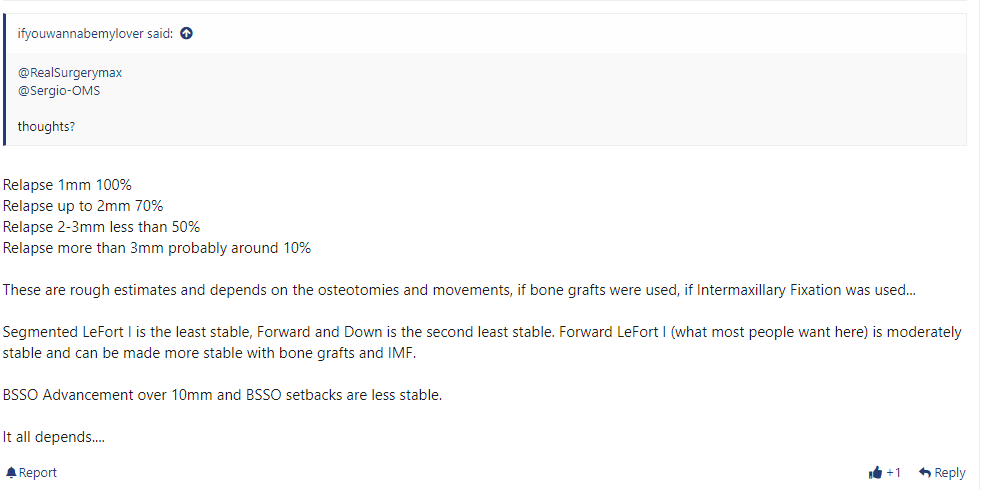Click the bell icon beside Report
The width and height of the screenshot is (984, 490).
(11, 472)
